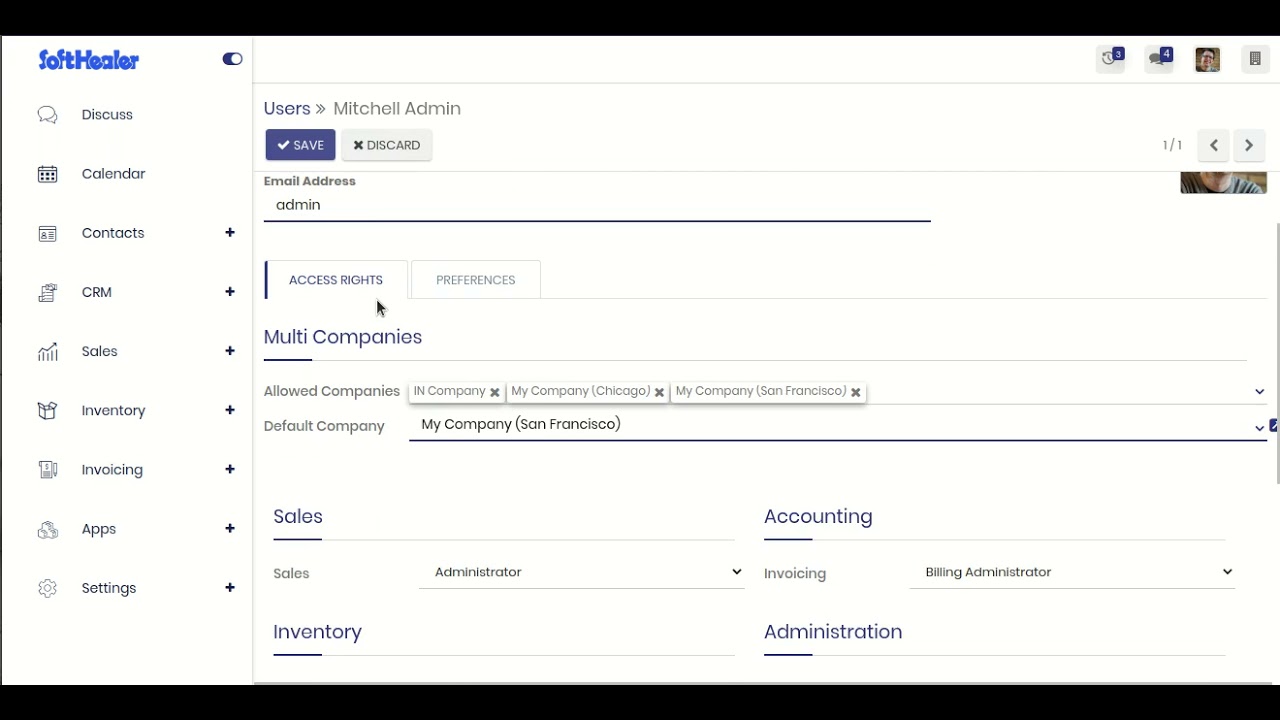
Task: Remove My Company (Chicago) tag
Action: pos(659,392)
